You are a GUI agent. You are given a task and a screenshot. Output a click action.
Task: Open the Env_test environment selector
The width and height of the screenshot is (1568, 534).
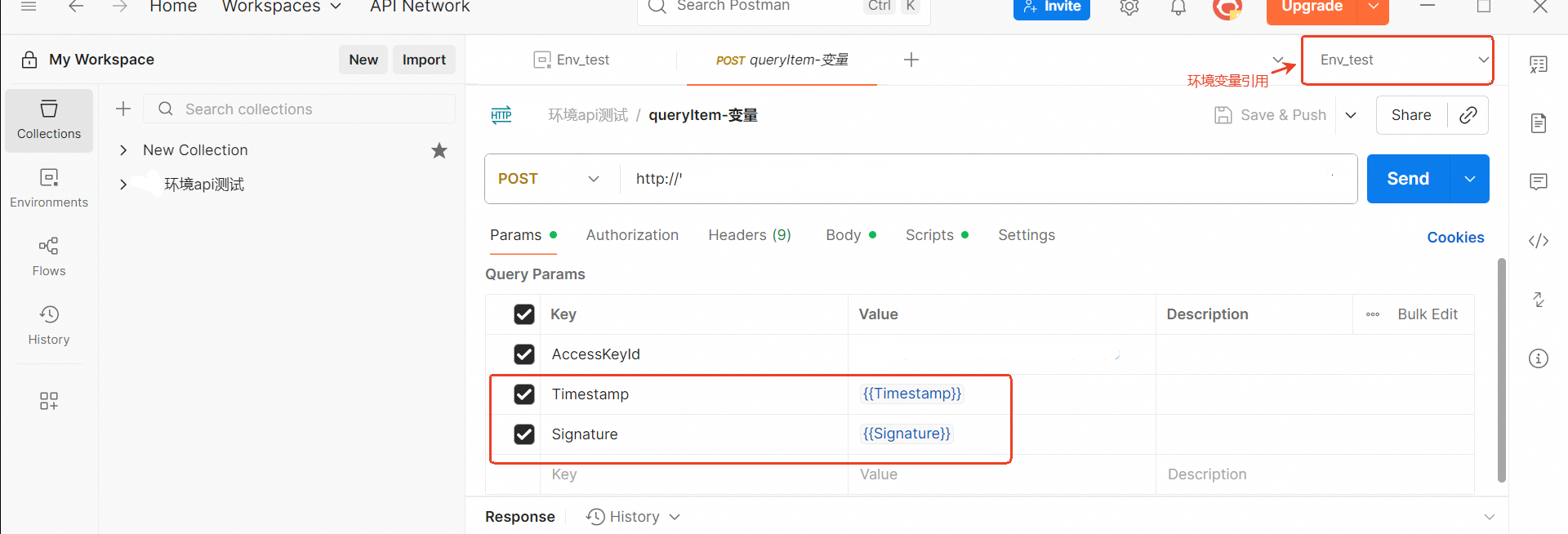[x=1397, y=60]
